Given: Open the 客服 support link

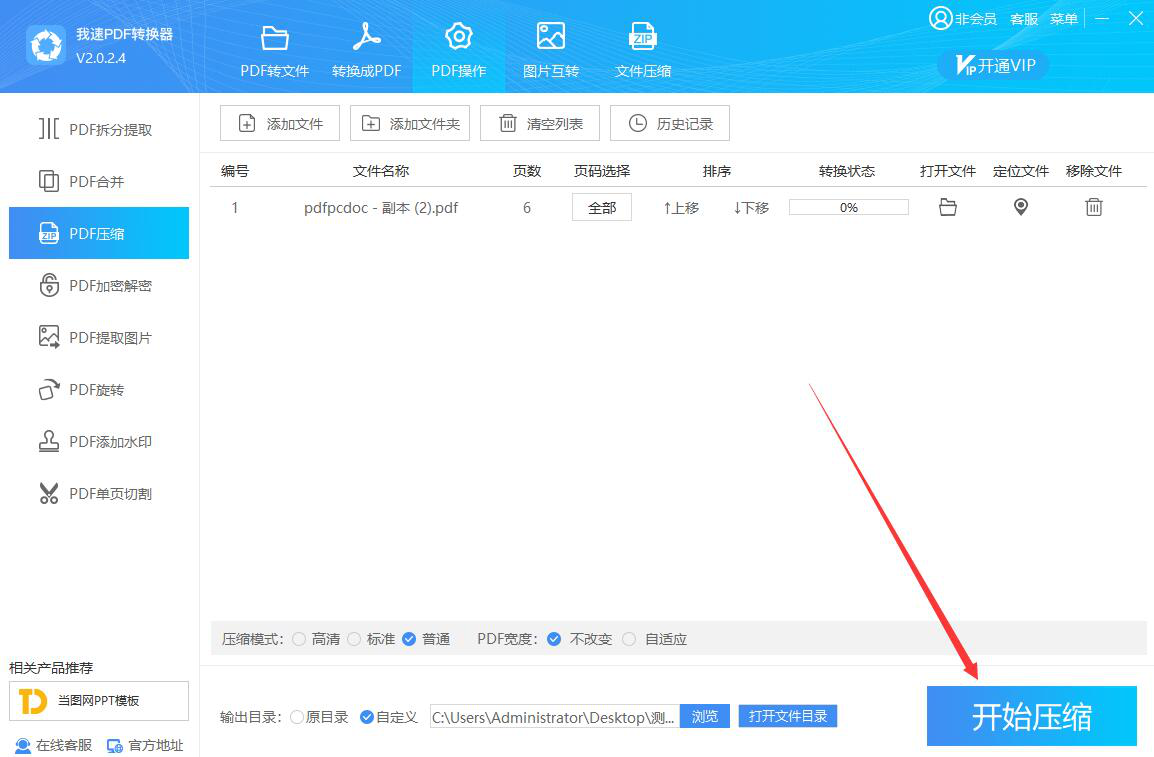Looking at the screenshot, I should pyautogui.click(x=1024, y=19).
